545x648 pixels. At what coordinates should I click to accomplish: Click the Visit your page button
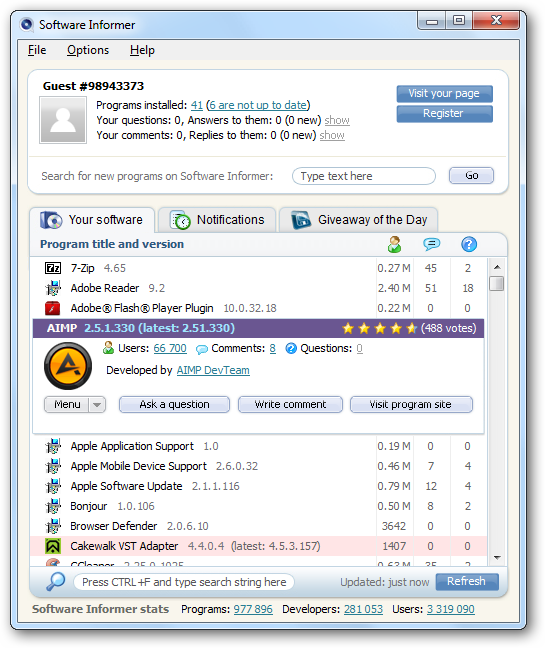[445, 94]
